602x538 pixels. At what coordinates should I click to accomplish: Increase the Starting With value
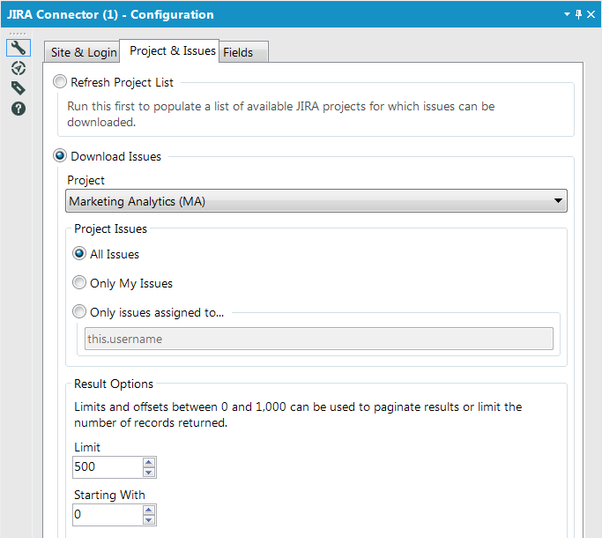click(x=149, y=510)
